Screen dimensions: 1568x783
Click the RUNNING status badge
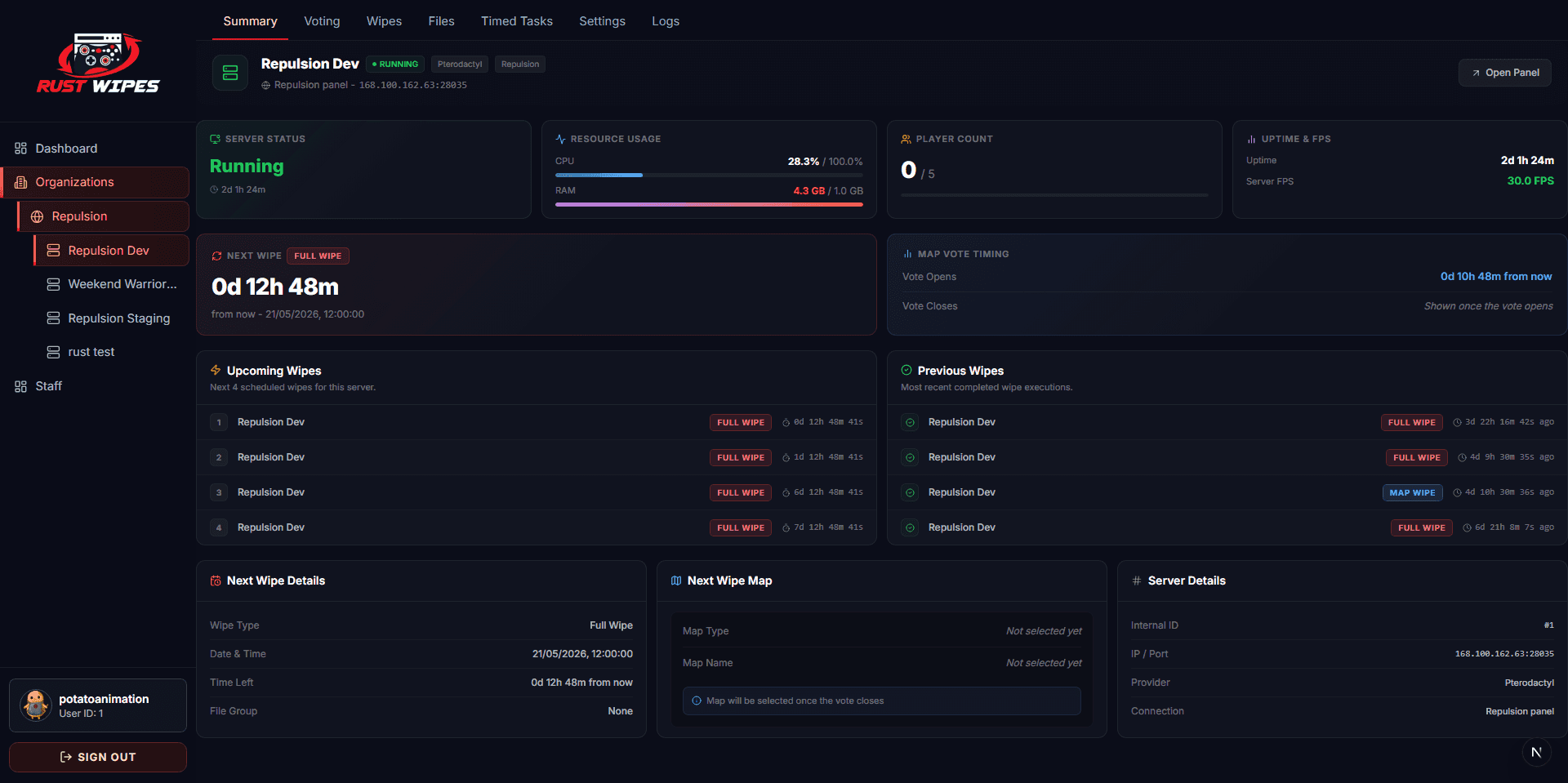(395, 64)
